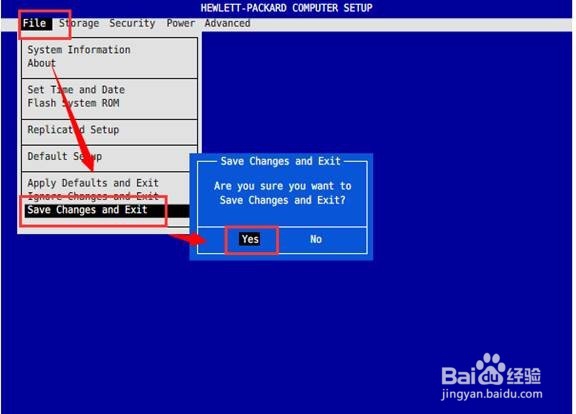Select Replicated Setup option
This screenshot has height=414, width=576.
pyautogui.click(x=73, y=130)
